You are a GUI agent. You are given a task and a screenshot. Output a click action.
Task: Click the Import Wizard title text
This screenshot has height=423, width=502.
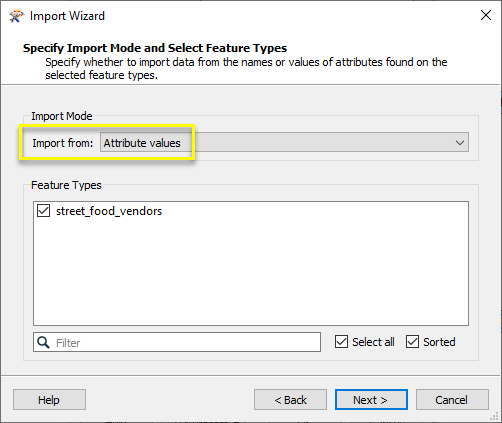67,16
